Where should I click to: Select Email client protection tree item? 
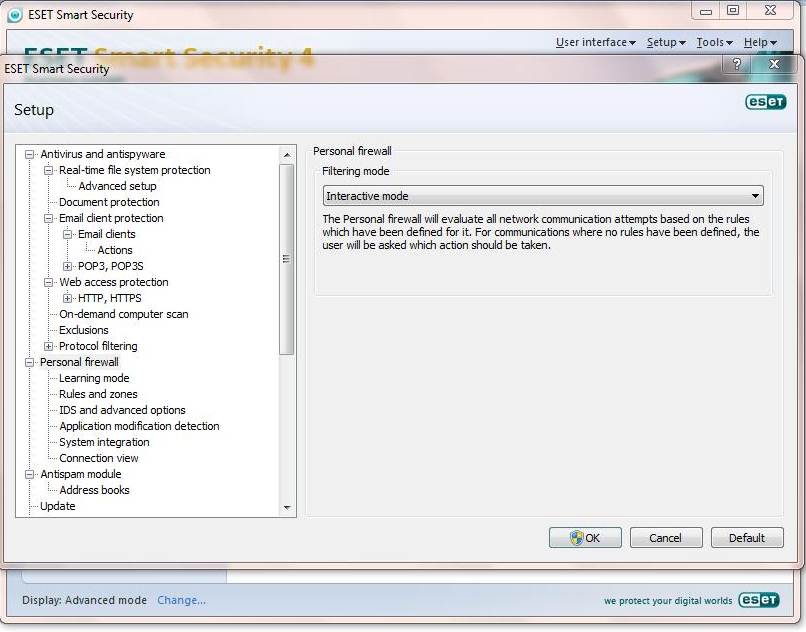(x=111, y=218)
